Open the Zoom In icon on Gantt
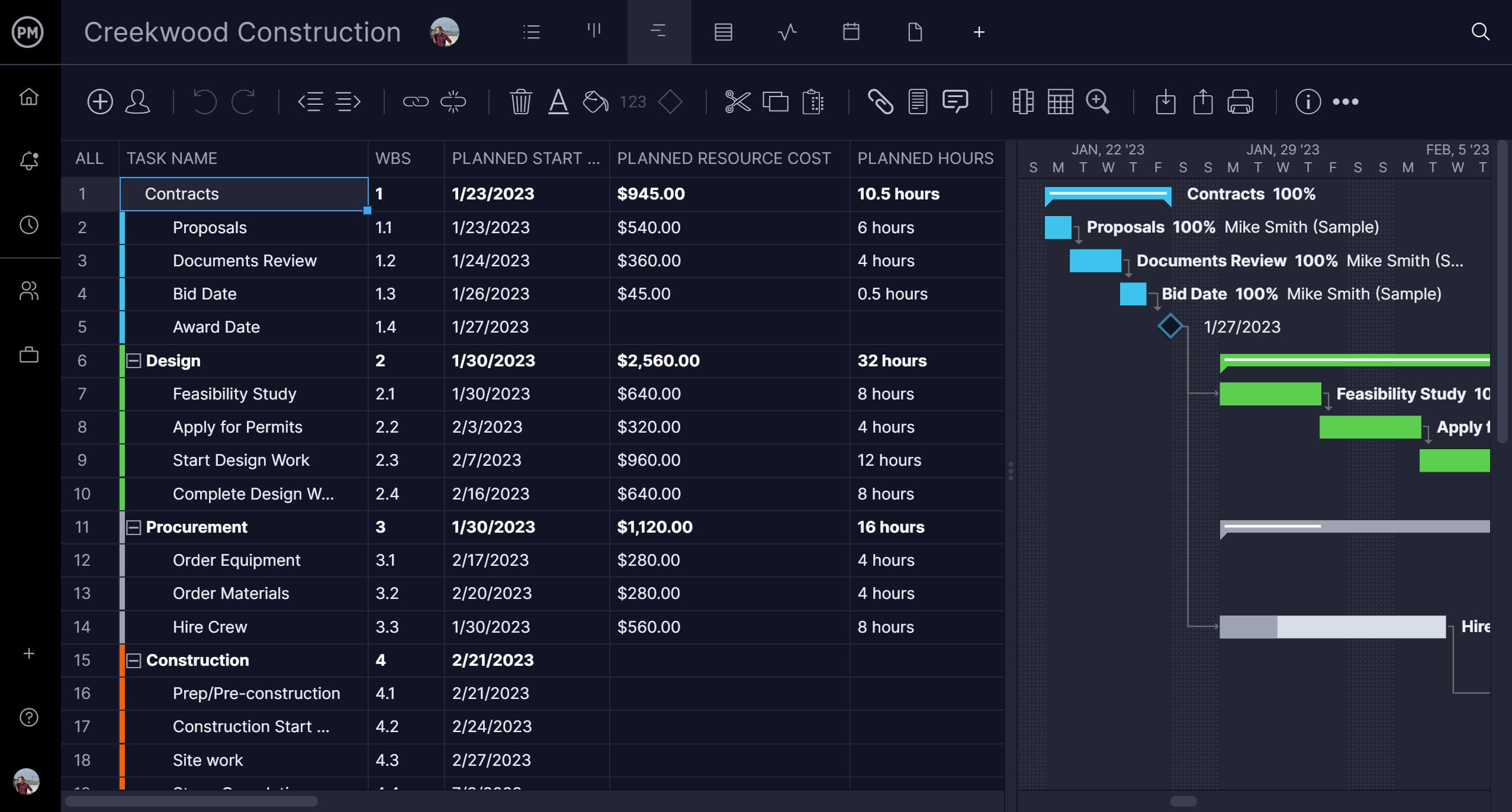 [x=1098, y=102]
